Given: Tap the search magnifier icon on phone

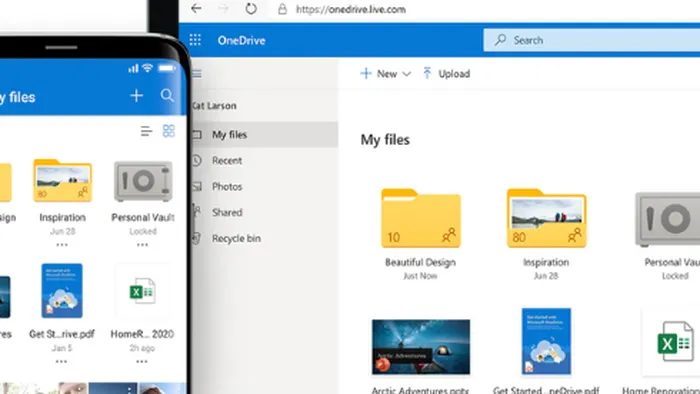Looking at the screenshot, I should [167, 95].
